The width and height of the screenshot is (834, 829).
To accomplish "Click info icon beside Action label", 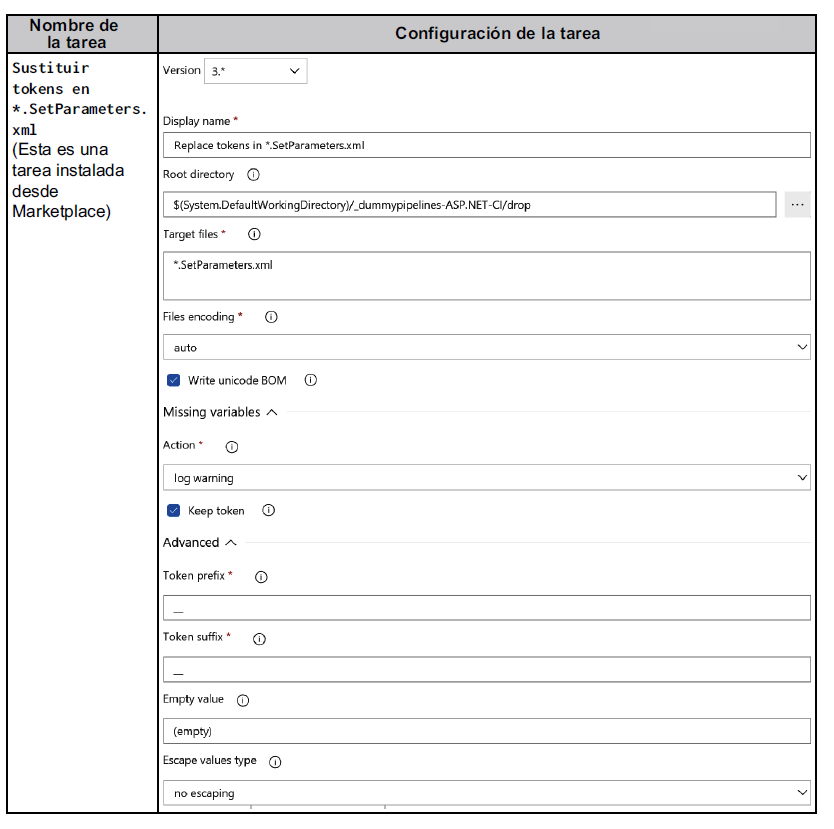I will pyautogui.click(x=232, y=446).
